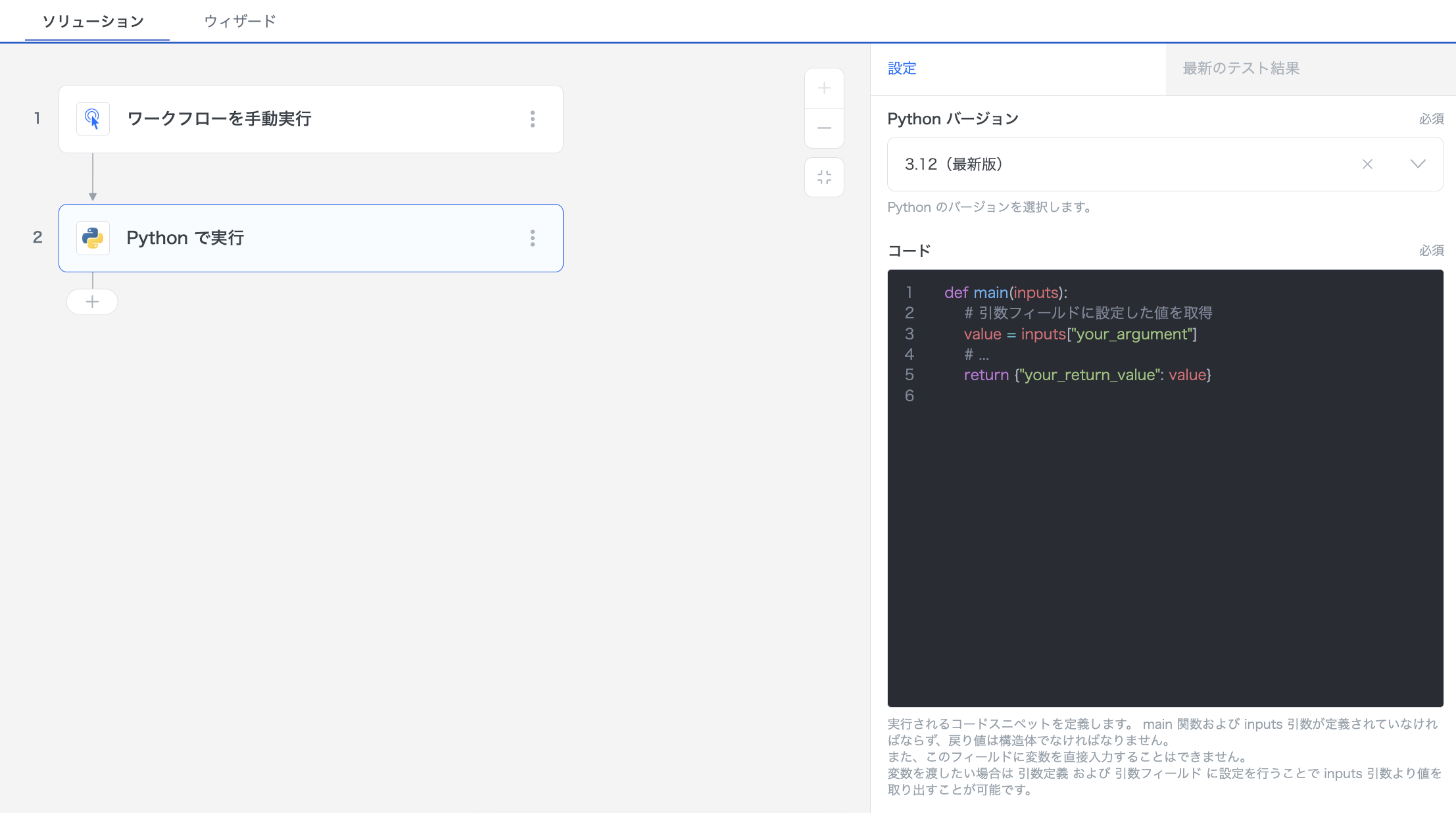This screenshot has height=813, width=1456.
Task: Click the def main(inputs) line in the code
Action: [x=1006, y=293]
